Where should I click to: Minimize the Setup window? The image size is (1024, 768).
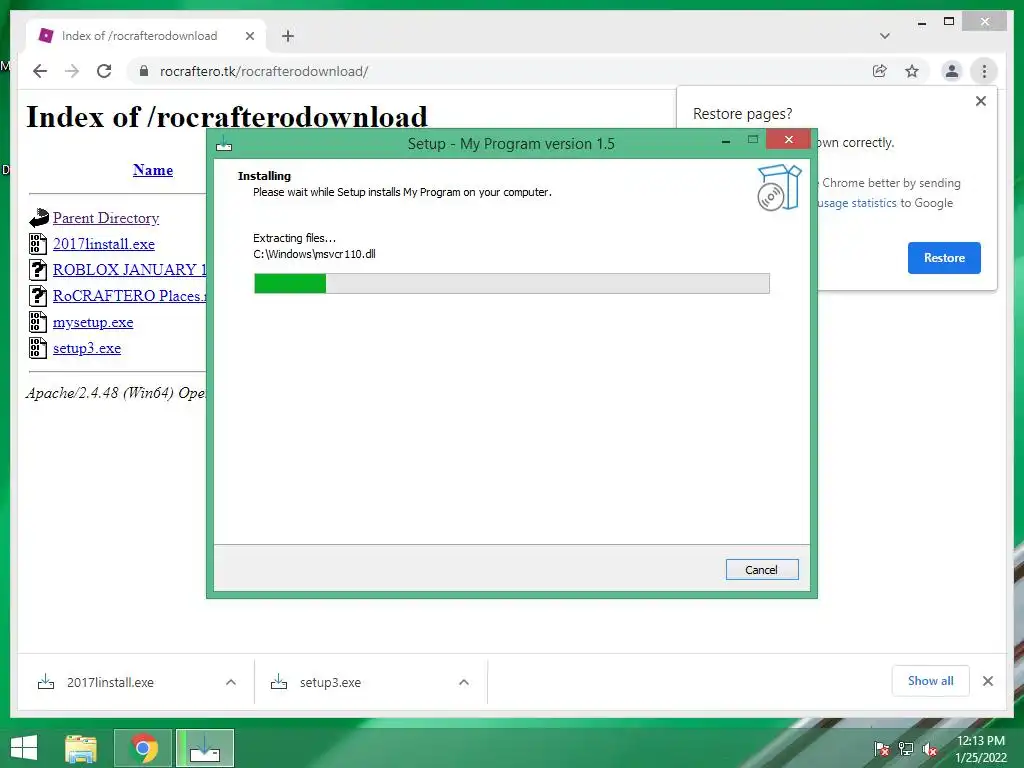[x=726, y=141]
